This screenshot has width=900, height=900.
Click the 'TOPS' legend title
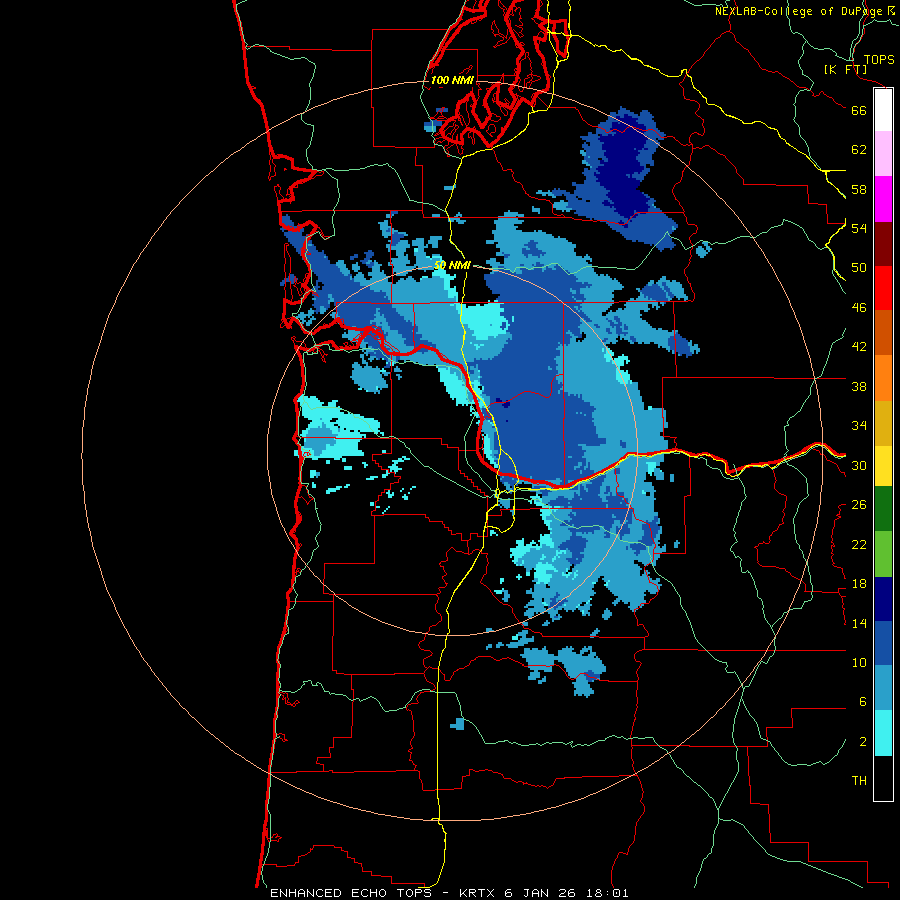click(879, 59)
